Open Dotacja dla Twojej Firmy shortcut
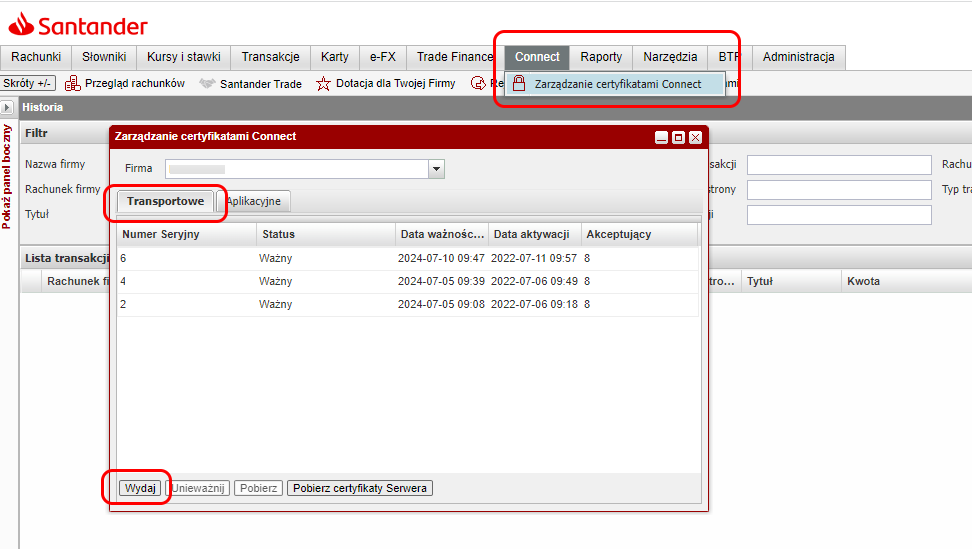 point(395,83)
